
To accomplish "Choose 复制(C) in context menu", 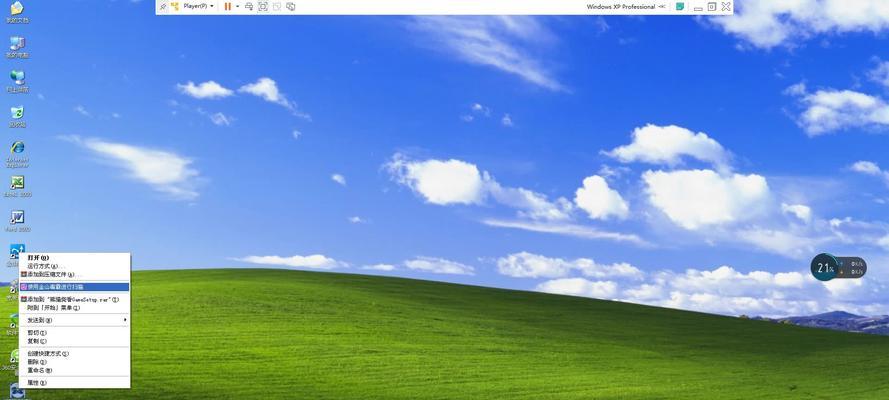I will [74, 342].
